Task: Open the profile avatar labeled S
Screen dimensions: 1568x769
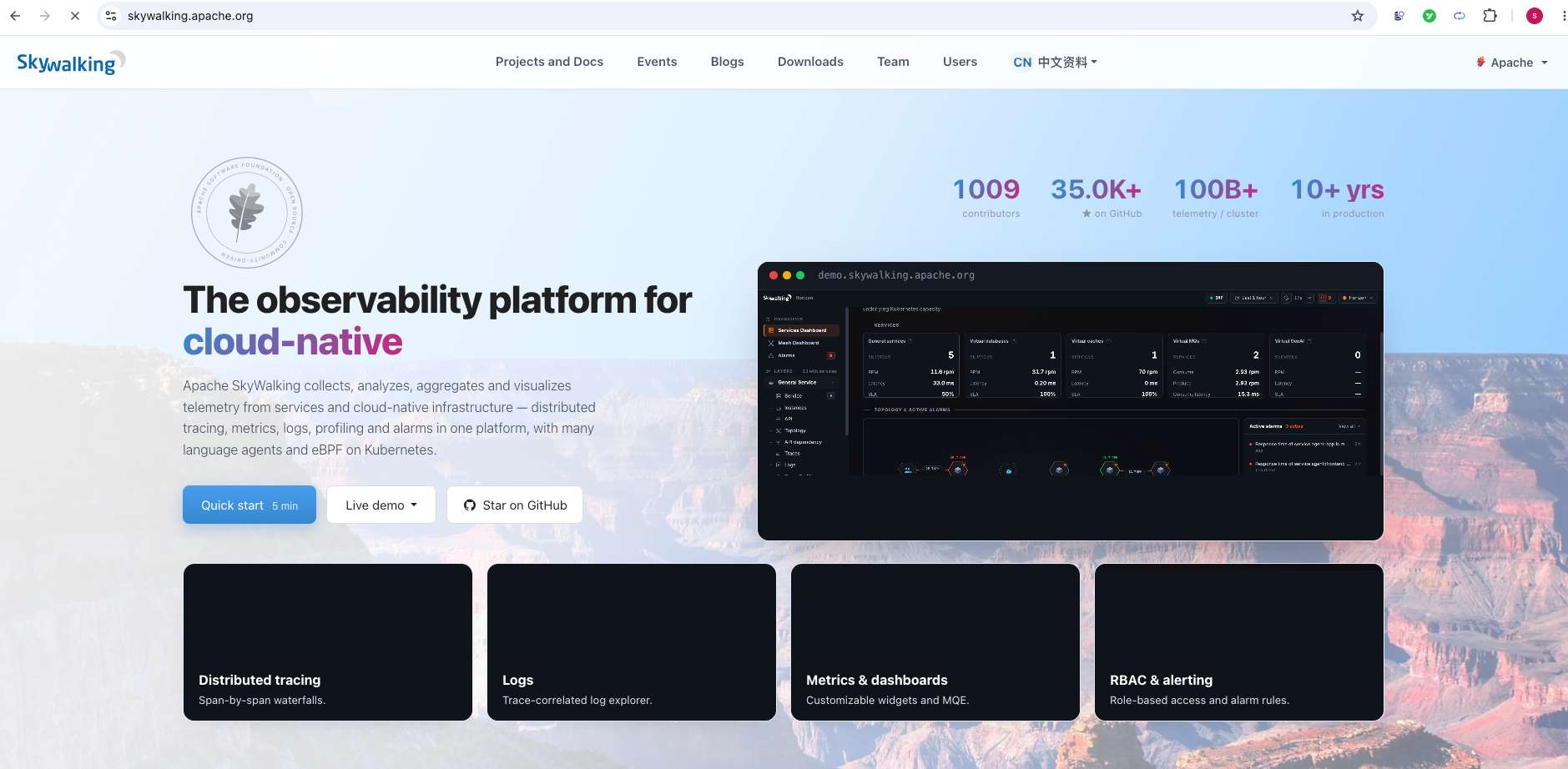Action: (x=1534, y=16)
